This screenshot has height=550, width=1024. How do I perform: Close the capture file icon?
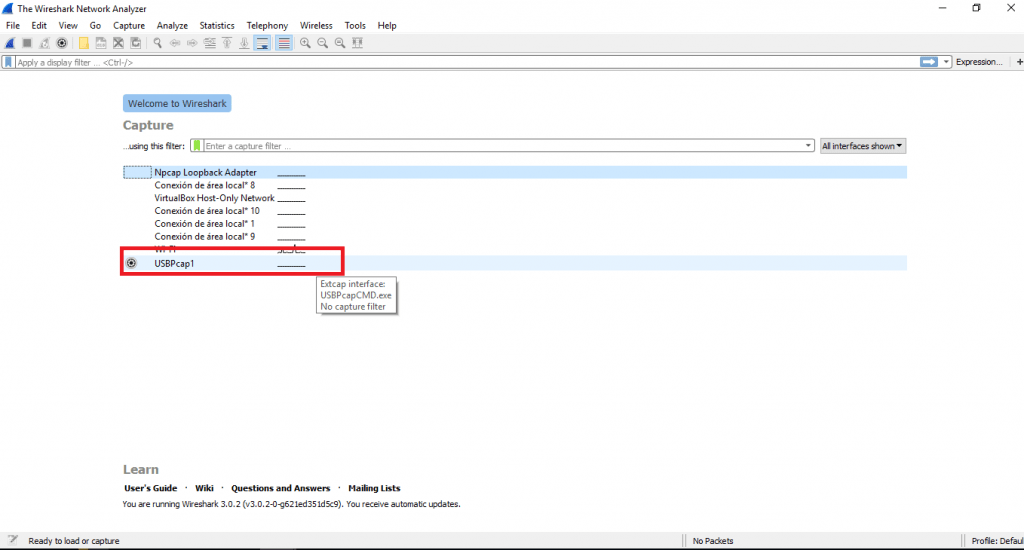(118, 43)
